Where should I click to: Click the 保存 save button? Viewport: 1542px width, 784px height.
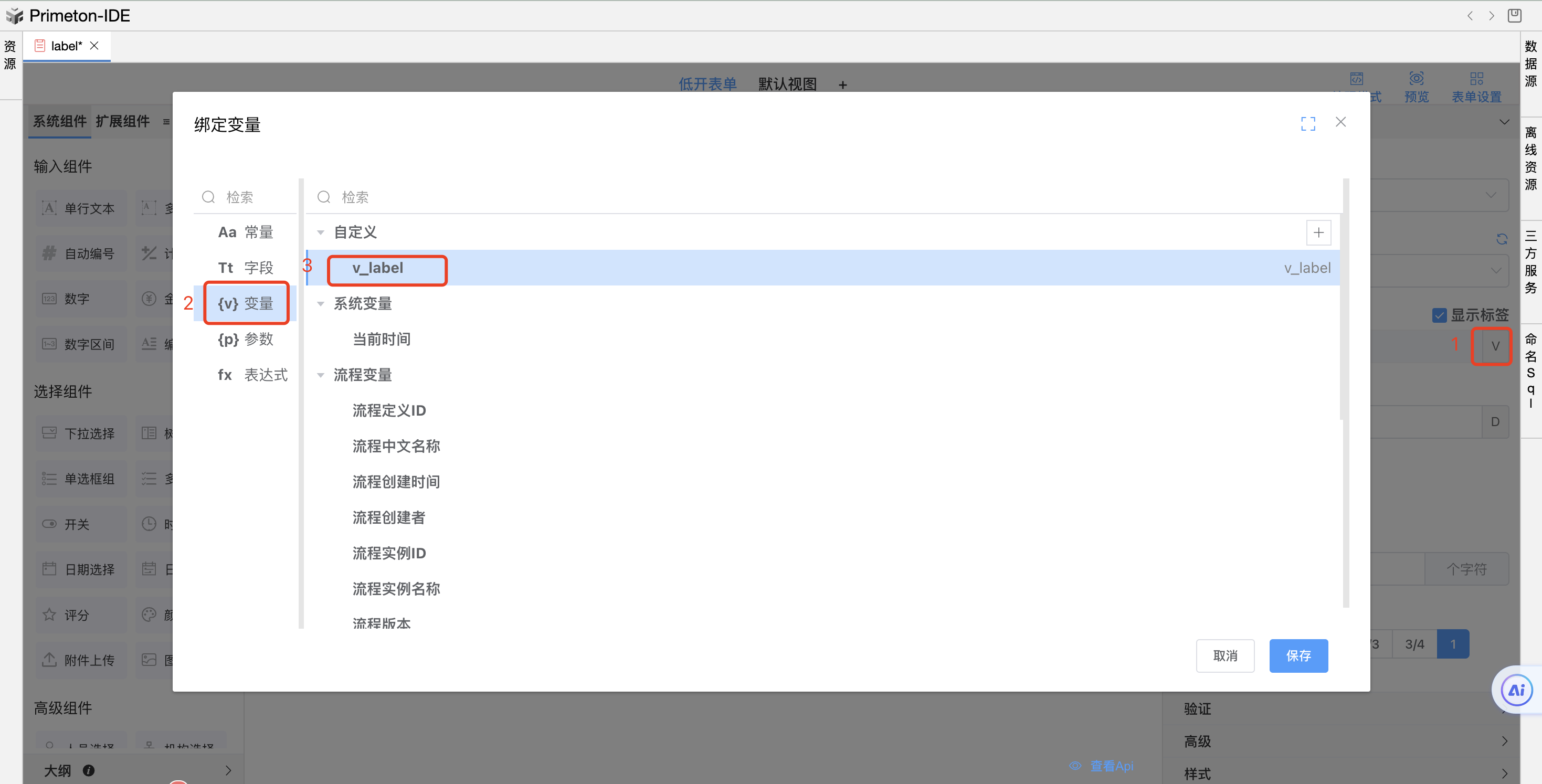click(x=1298, y=655)
